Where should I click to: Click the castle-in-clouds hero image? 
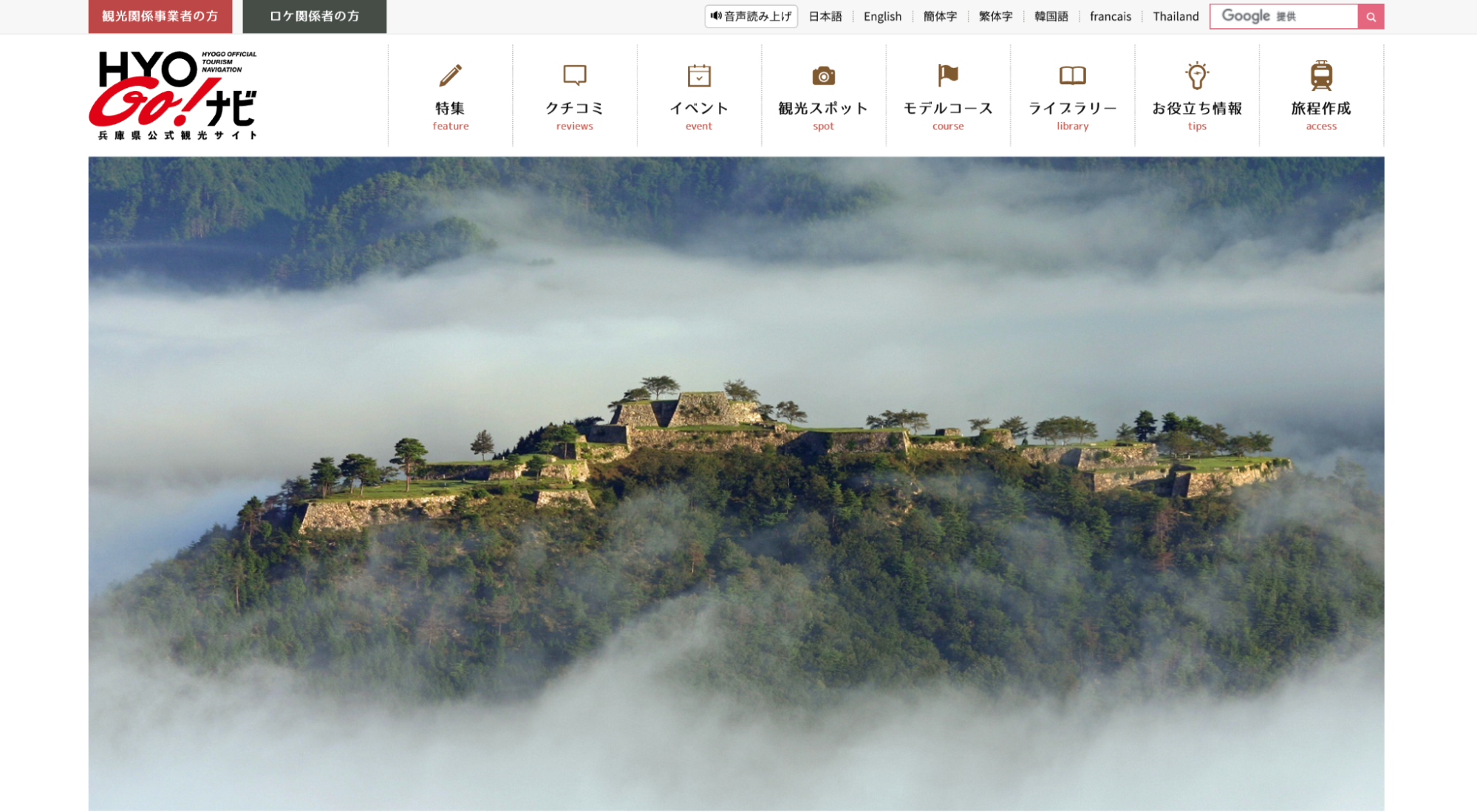(x=736, y=483)
